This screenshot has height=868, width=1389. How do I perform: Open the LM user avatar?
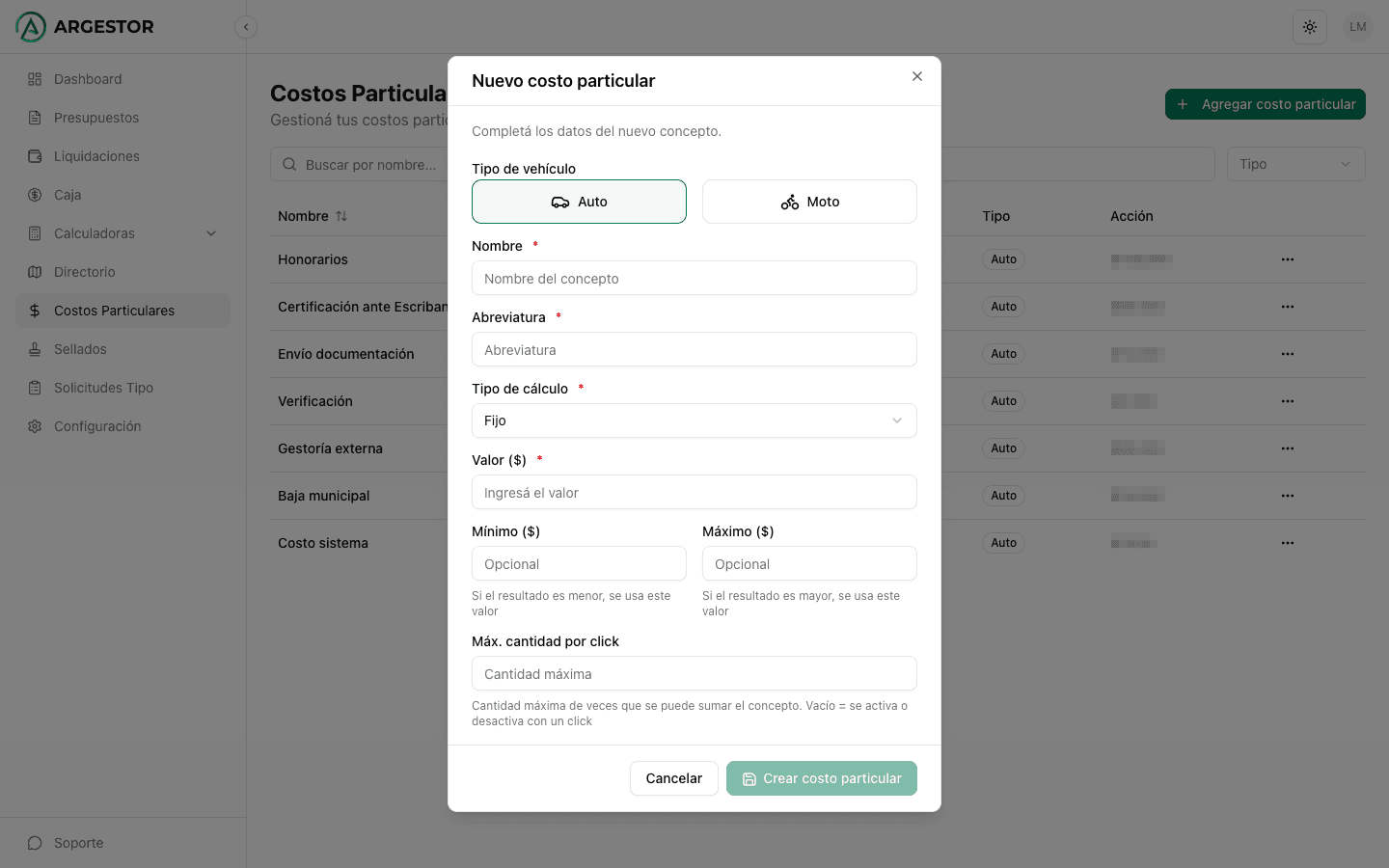tap(1357, 27)
